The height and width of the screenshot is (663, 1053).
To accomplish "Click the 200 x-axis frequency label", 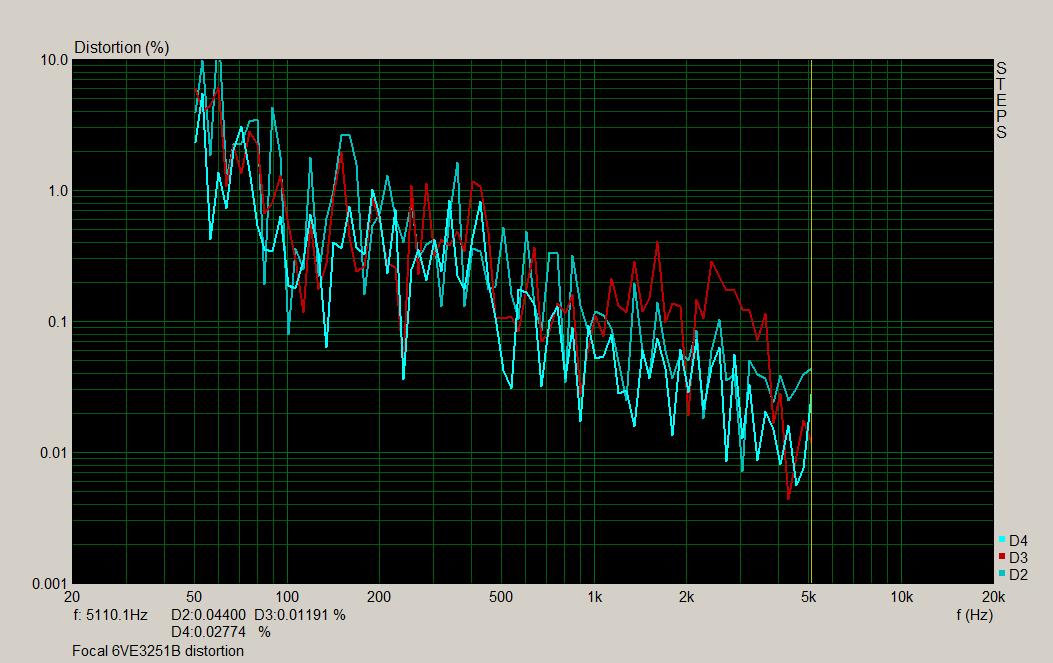I will (x=379, y=597).
